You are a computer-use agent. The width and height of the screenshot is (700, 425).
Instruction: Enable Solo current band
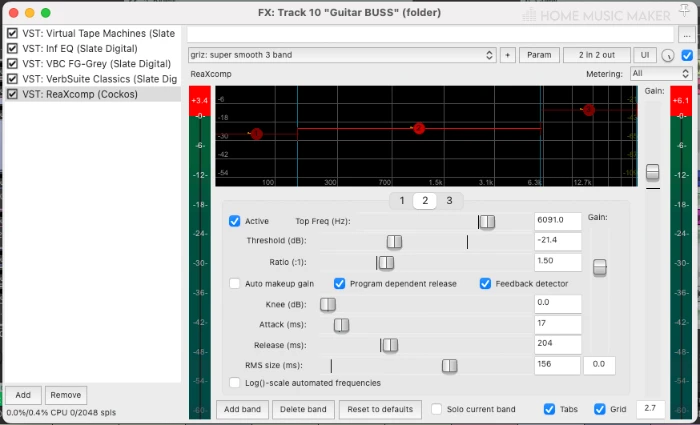tap(437, 409)
